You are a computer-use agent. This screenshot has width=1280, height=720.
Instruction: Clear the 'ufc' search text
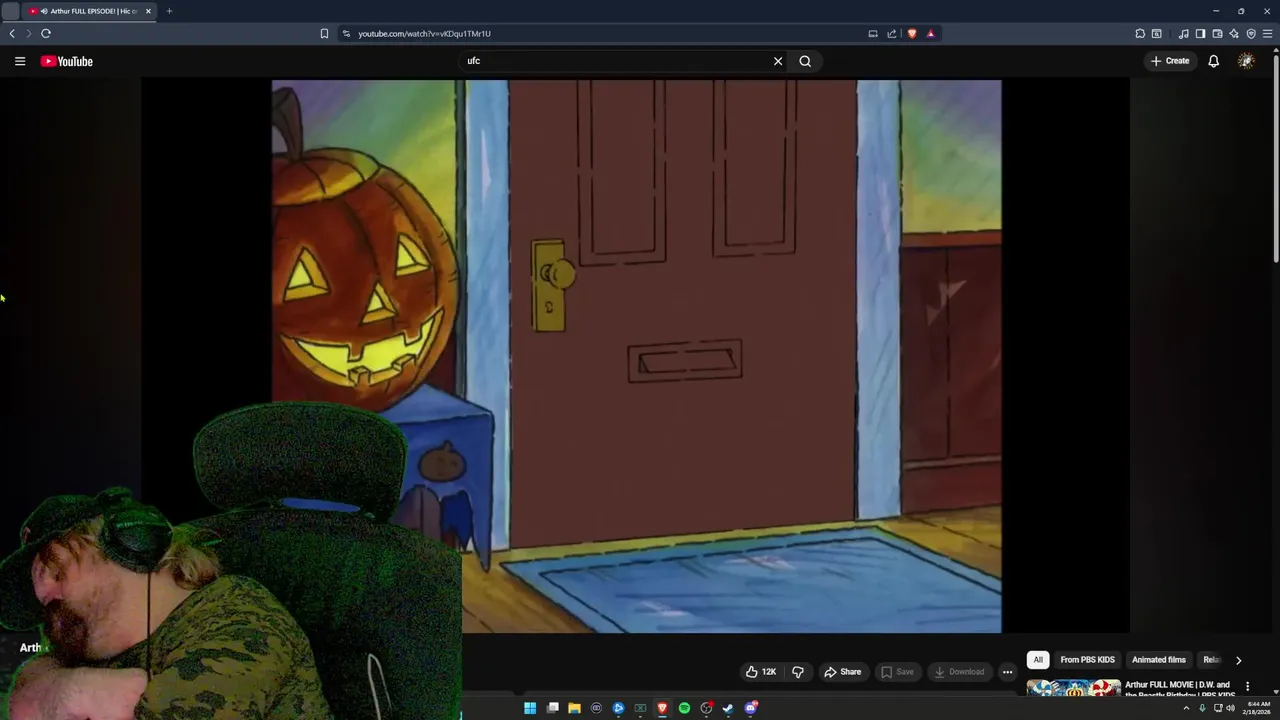pos(778,61)
